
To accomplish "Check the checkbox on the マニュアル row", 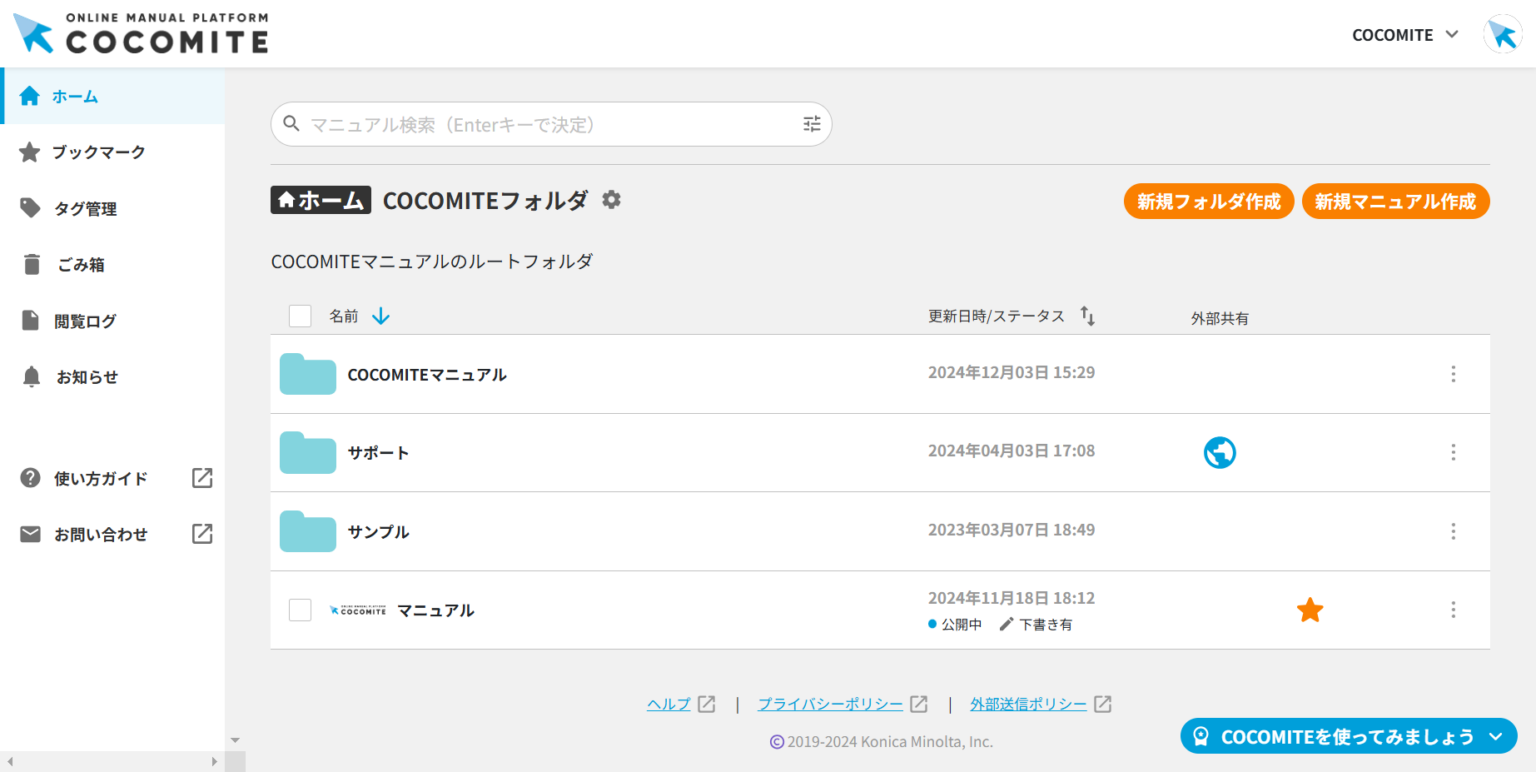I will [x=300, y=609].
